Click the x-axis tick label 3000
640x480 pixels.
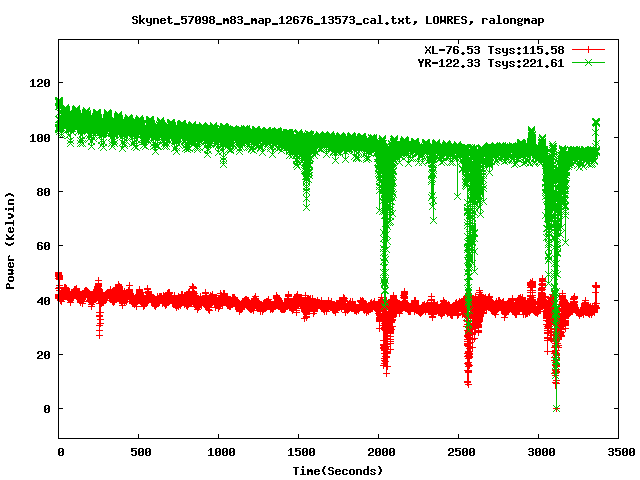pyautogui.click(x=541, y=452)
